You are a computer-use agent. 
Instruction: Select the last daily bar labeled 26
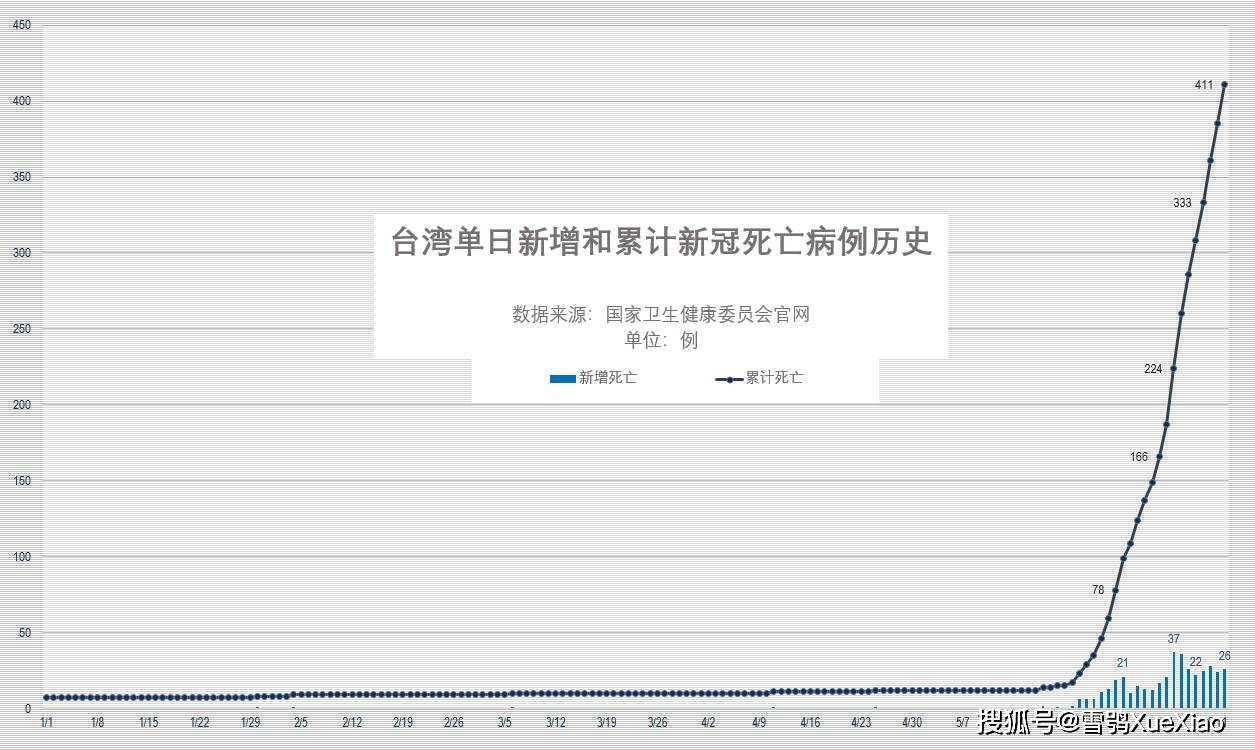[1225, 688]
